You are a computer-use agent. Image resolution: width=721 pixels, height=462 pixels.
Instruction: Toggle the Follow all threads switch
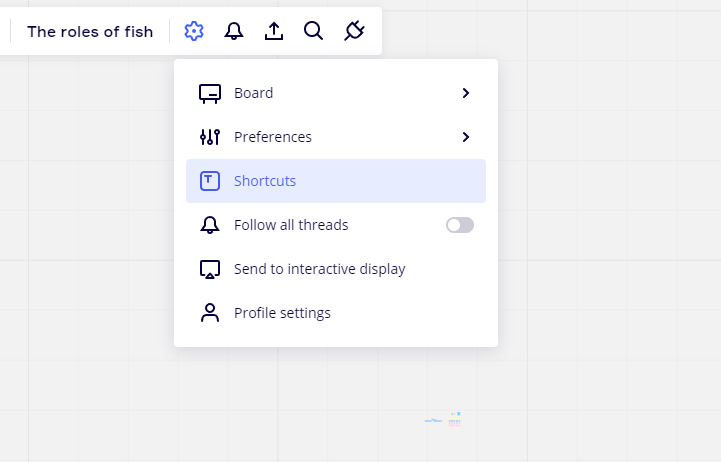coord(460,225)
